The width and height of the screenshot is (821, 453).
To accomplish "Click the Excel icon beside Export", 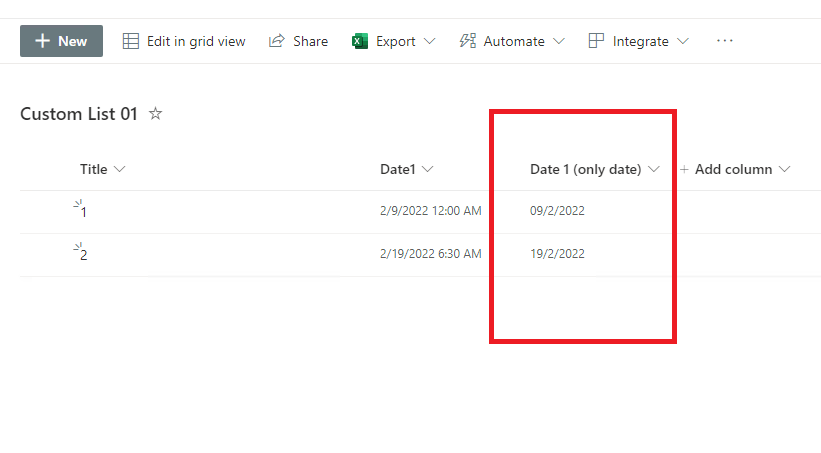I will coord(360,41).
